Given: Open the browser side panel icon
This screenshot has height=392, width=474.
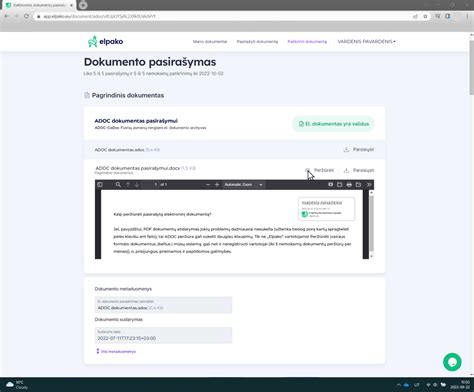Looking at the screenshot, I should click(x=448, y=16).
